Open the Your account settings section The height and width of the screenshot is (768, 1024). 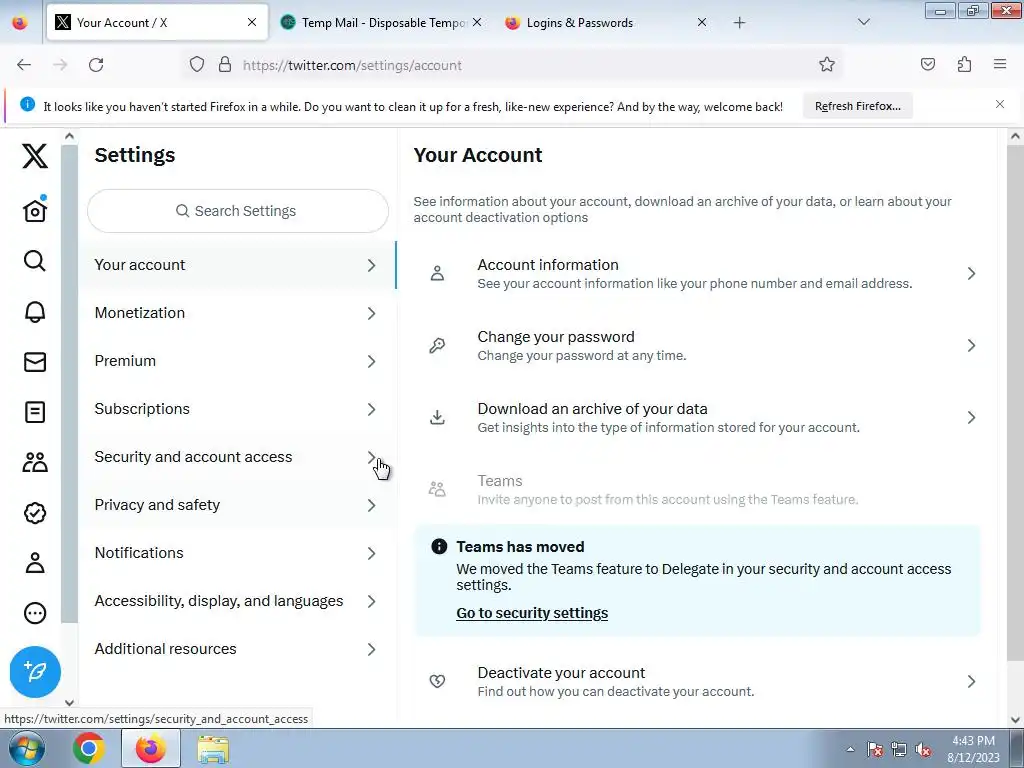pyautogui.click(x=236, y=265)
